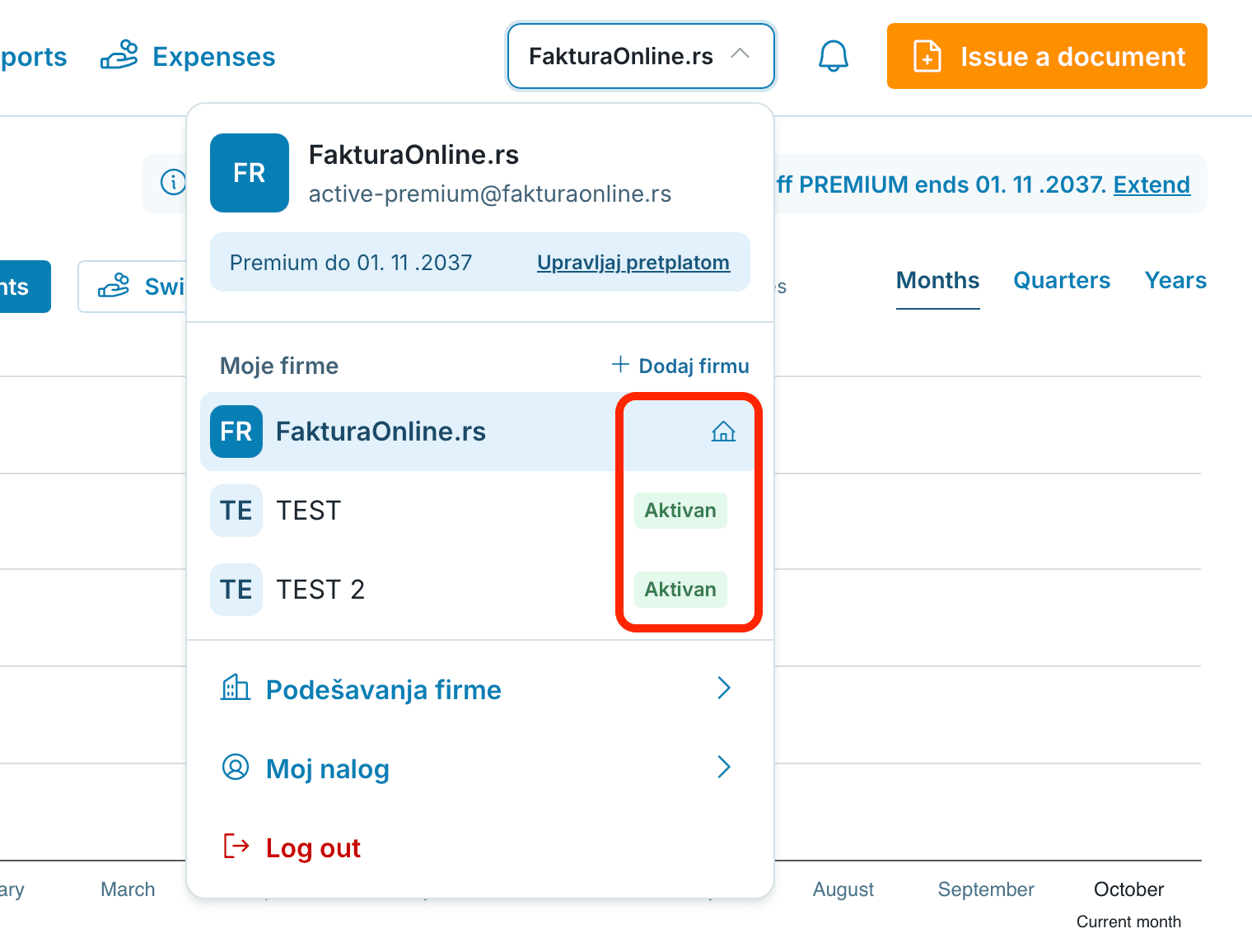
Task: Click the Aktivan badge on the TEST row
Action: pos(680,511)
